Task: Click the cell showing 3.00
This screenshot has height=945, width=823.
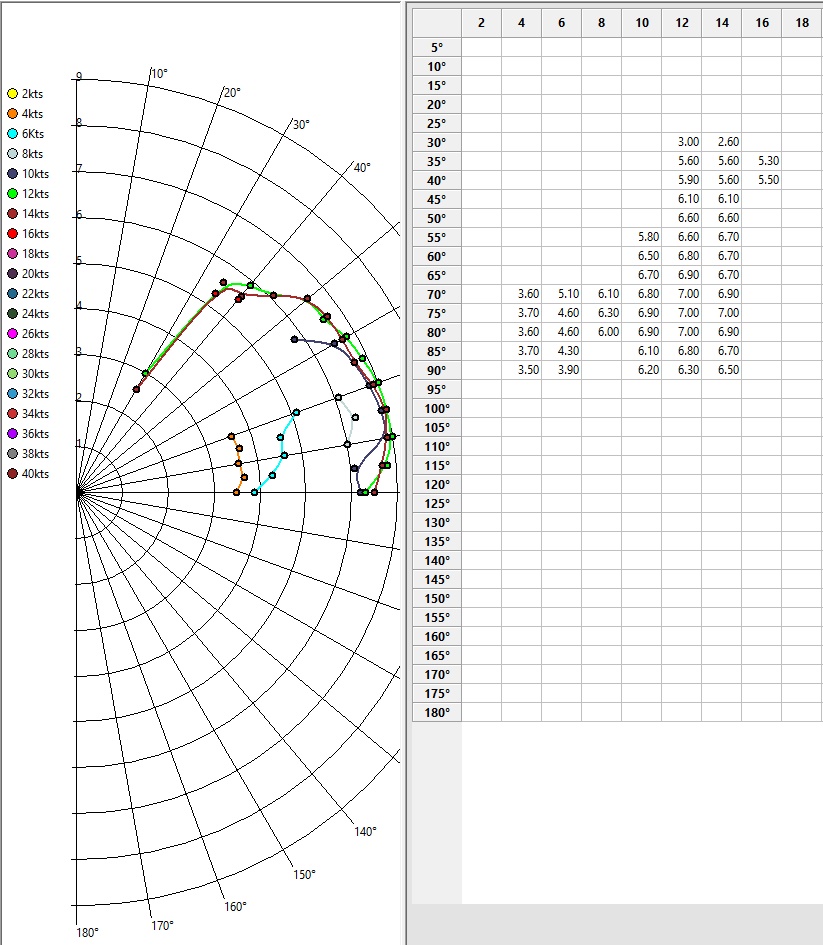Action: (x=681, y=142)
